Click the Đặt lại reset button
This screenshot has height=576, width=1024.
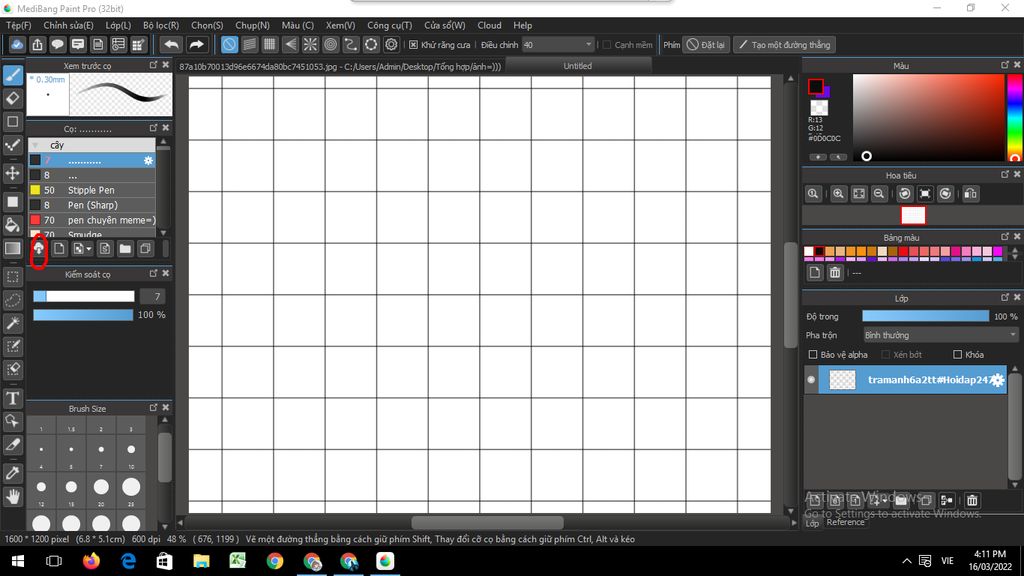tap(706, 45)
